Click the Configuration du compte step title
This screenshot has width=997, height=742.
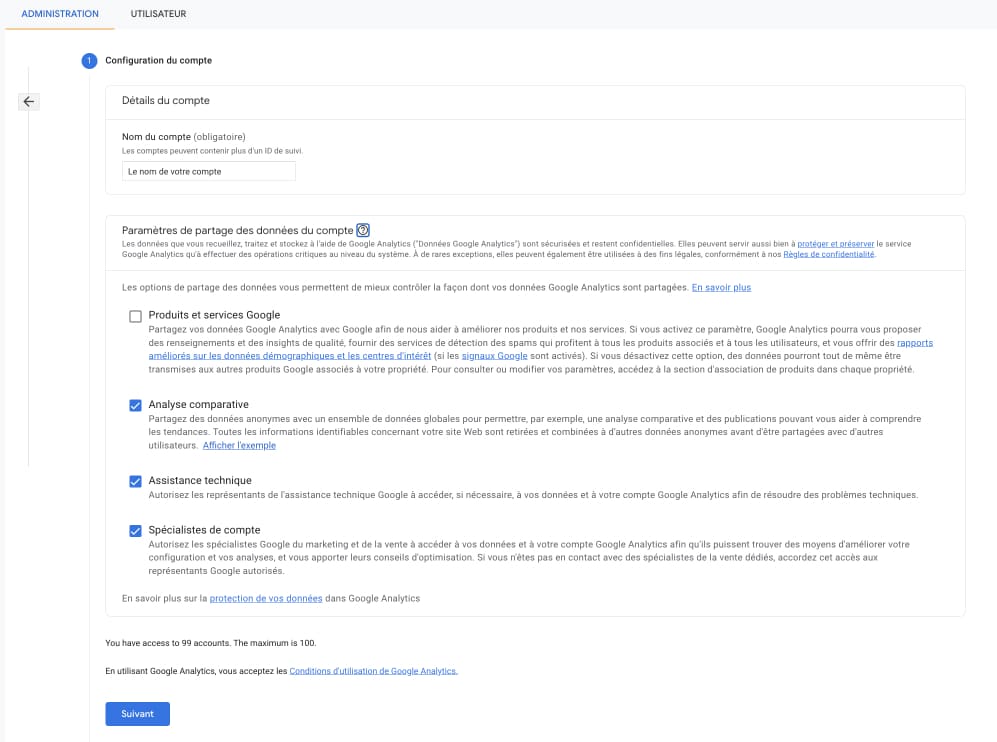(x=158, y=60)
